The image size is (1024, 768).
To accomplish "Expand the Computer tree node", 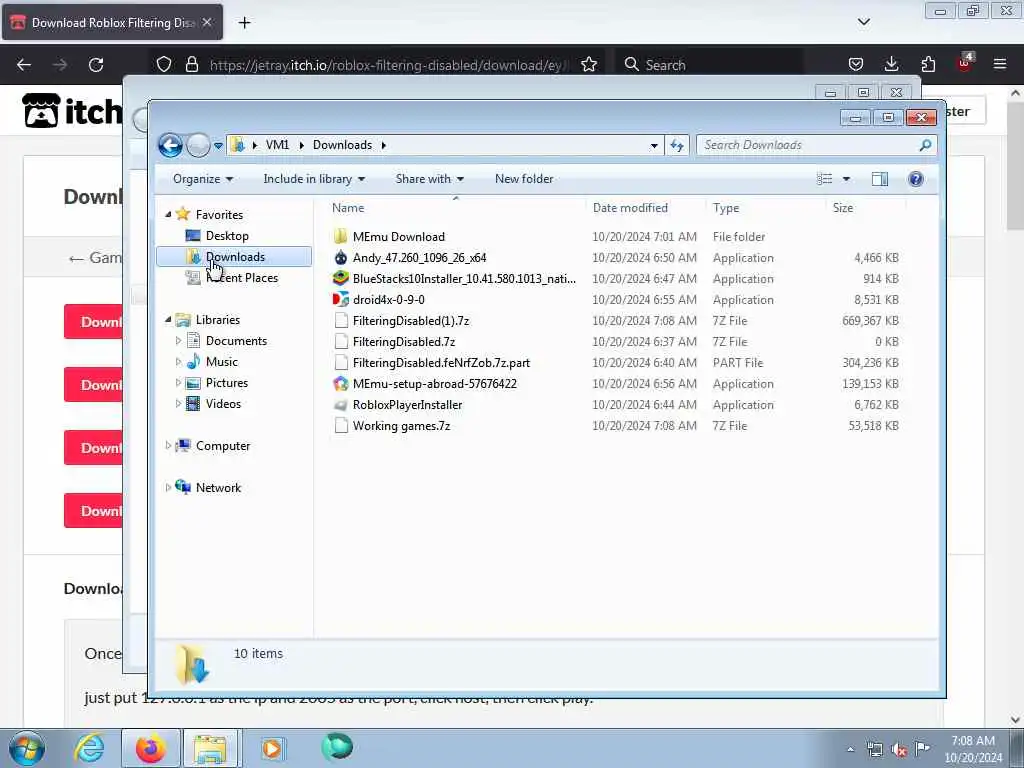I will [168, 445].
